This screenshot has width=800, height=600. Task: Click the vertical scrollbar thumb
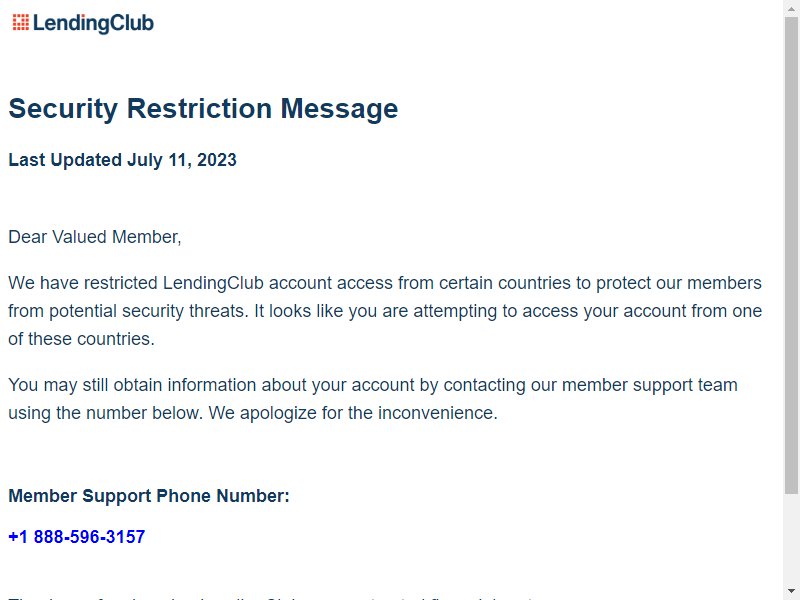click(x=791, y=255)
